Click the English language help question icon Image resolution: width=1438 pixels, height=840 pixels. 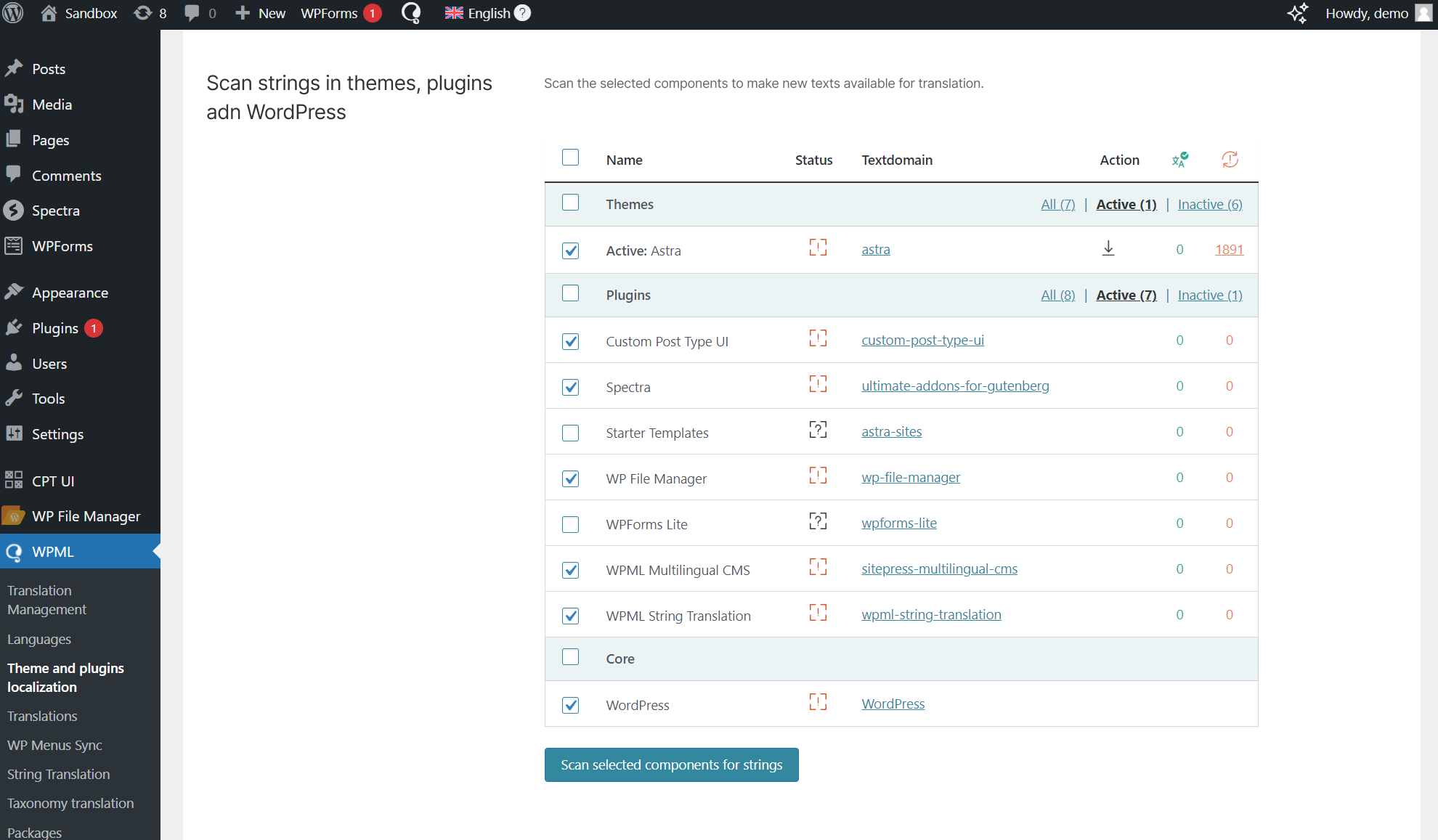point(523,13)
